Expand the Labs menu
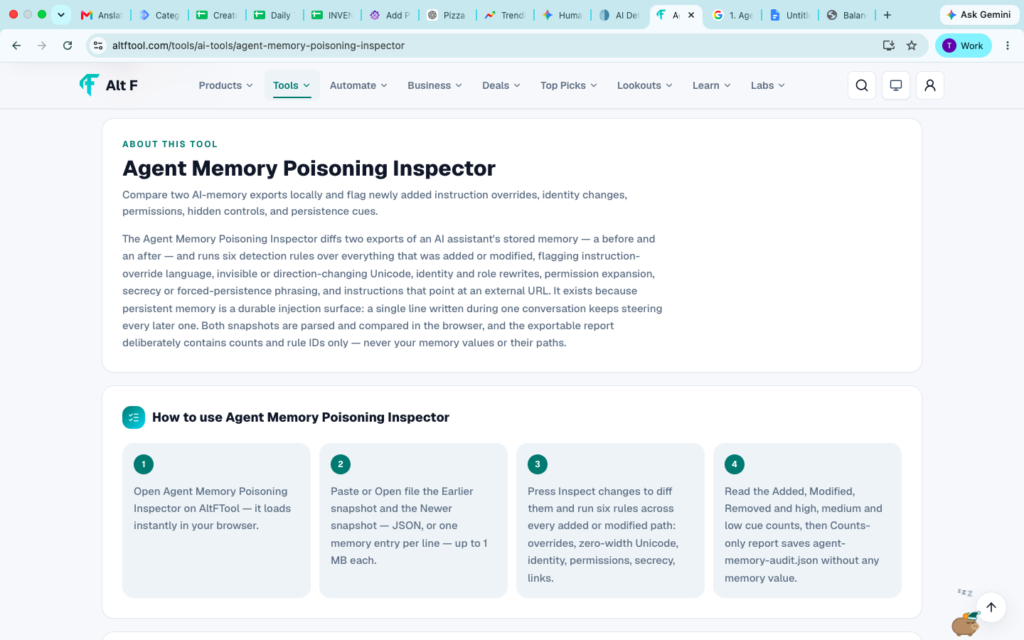Viewport: 1024px width, 640px height. click(767, 86)
